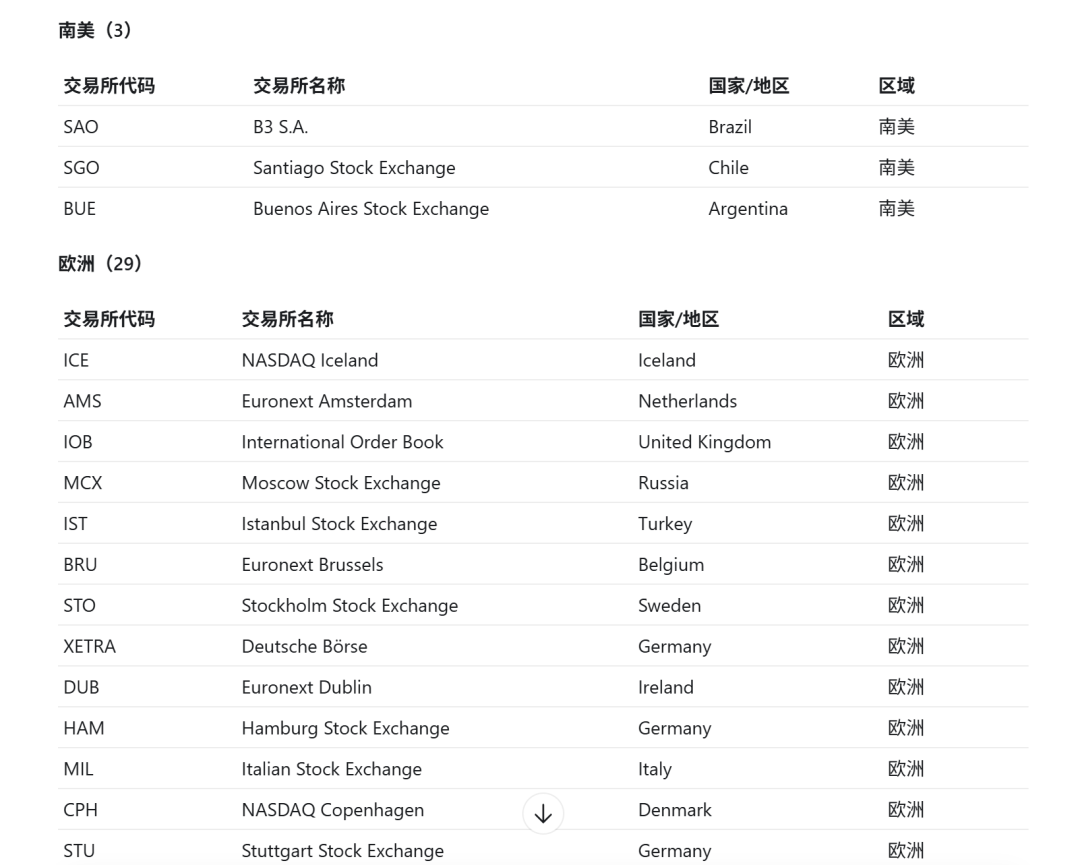This screenshot has width=1080, height=865.
Task: Click the Argentina country cell
Action: pos(748,209)
